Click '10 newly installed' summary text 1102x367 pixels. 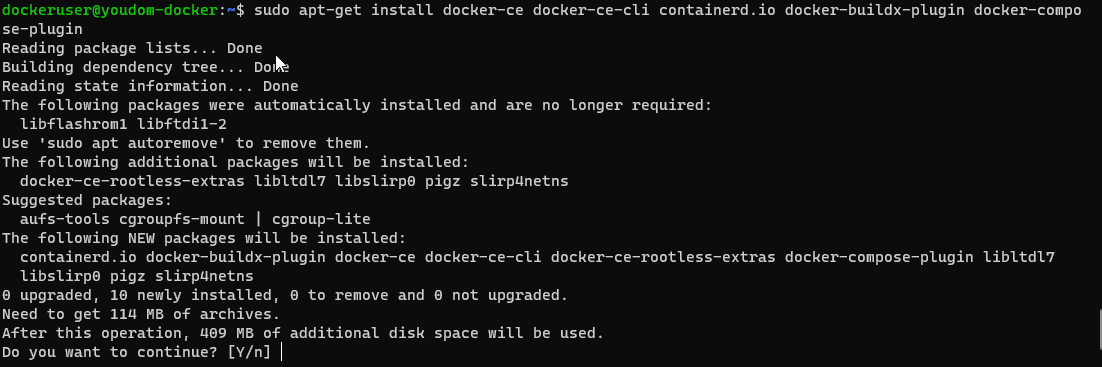tap(190, 295)
